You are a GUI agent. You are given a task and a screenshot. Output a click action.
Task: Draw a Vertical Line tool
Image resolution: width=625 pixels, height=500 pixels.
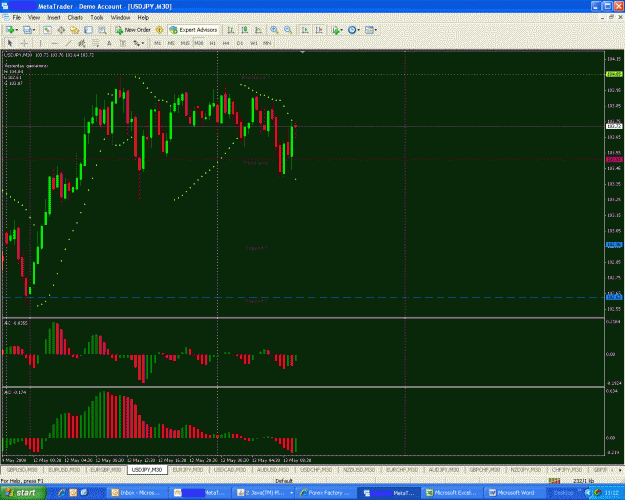(x=40, y=43)
